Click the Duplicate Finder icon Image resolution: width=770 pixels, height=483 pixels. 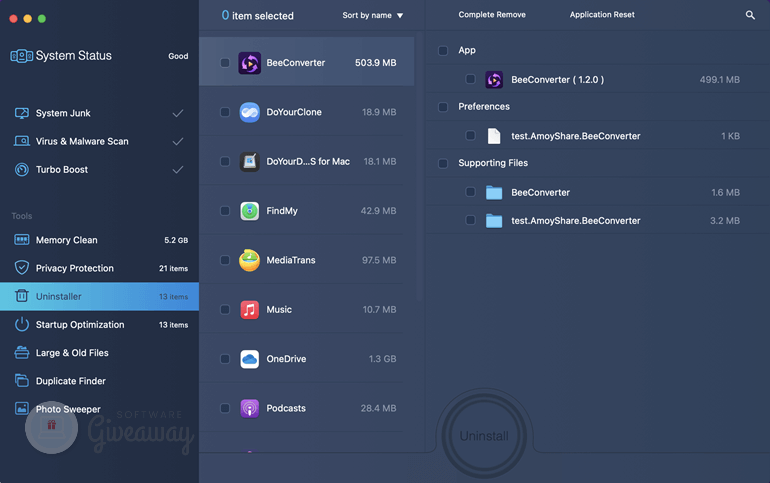pos(22,380)
